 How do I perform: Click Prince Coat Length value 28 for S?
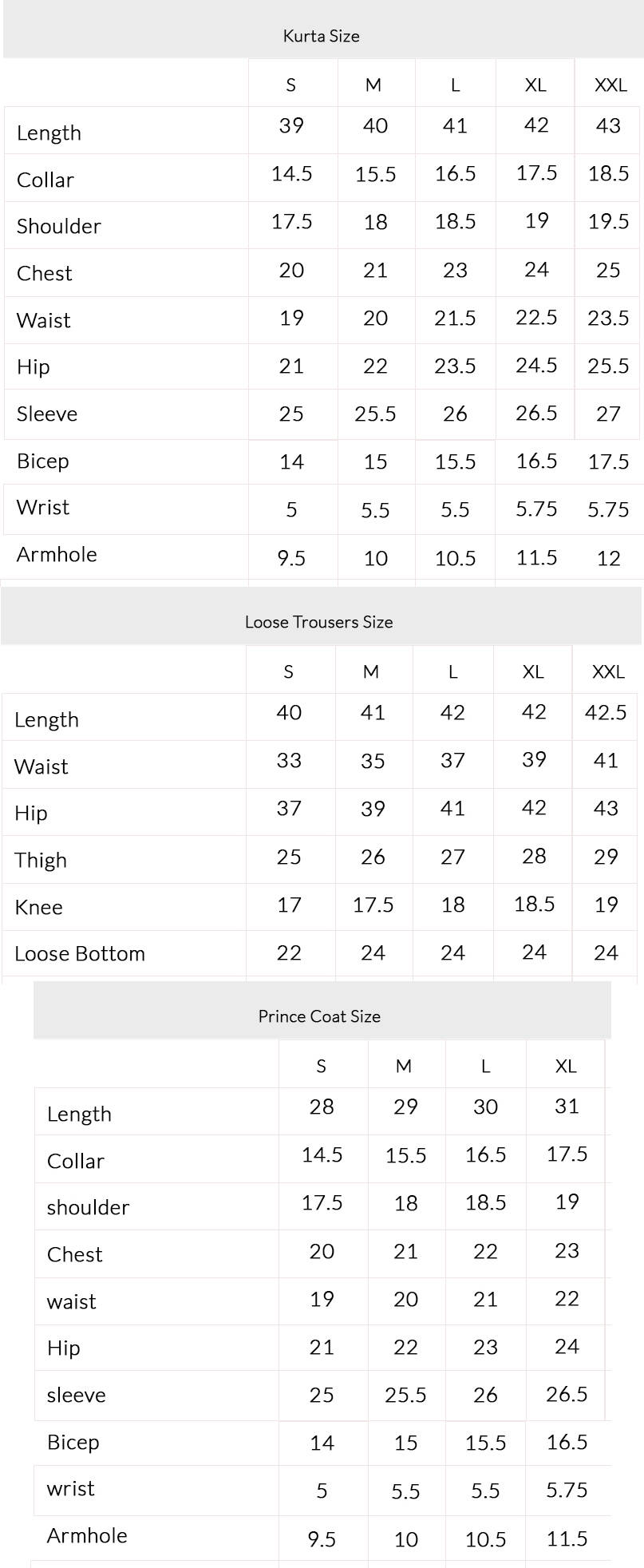click(x=322, y=1107)
